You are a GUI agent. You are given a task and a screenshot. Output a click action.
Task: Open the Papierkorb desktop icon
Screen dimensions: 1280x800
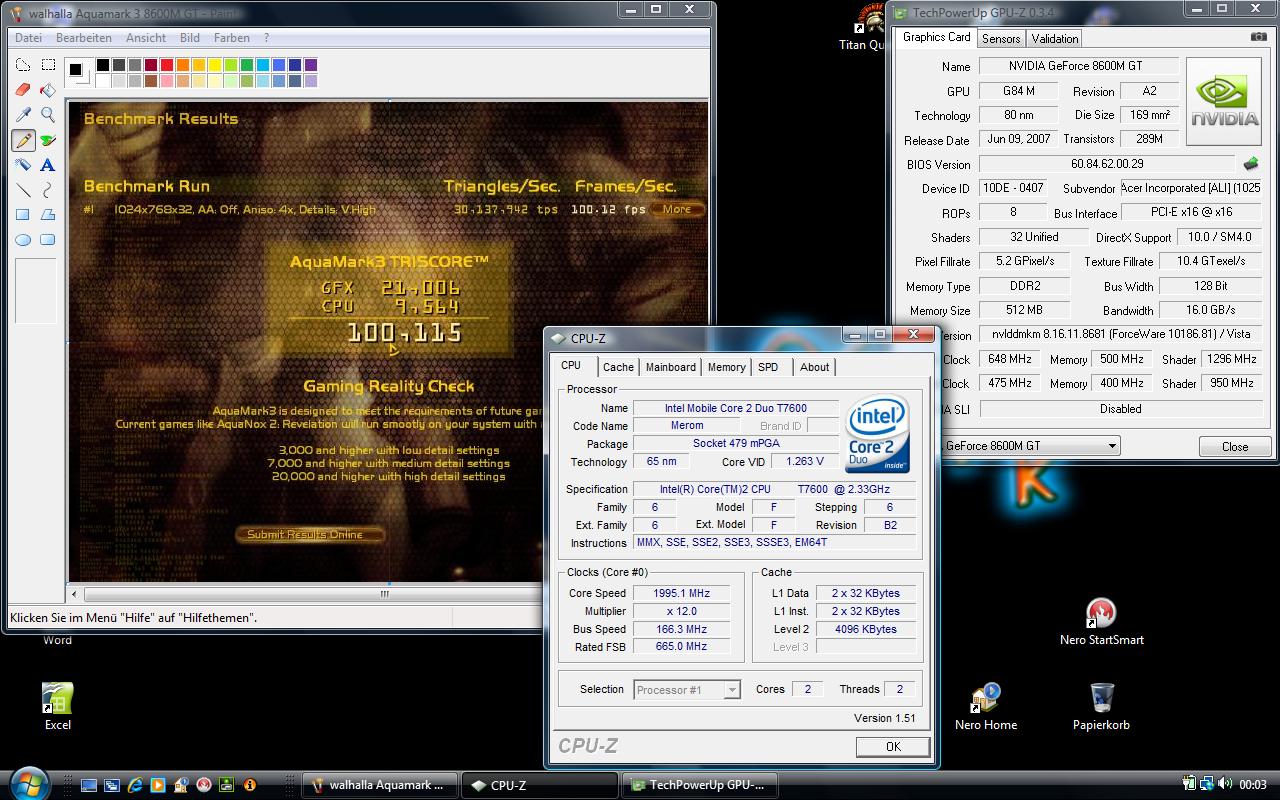pos(1101,706)
